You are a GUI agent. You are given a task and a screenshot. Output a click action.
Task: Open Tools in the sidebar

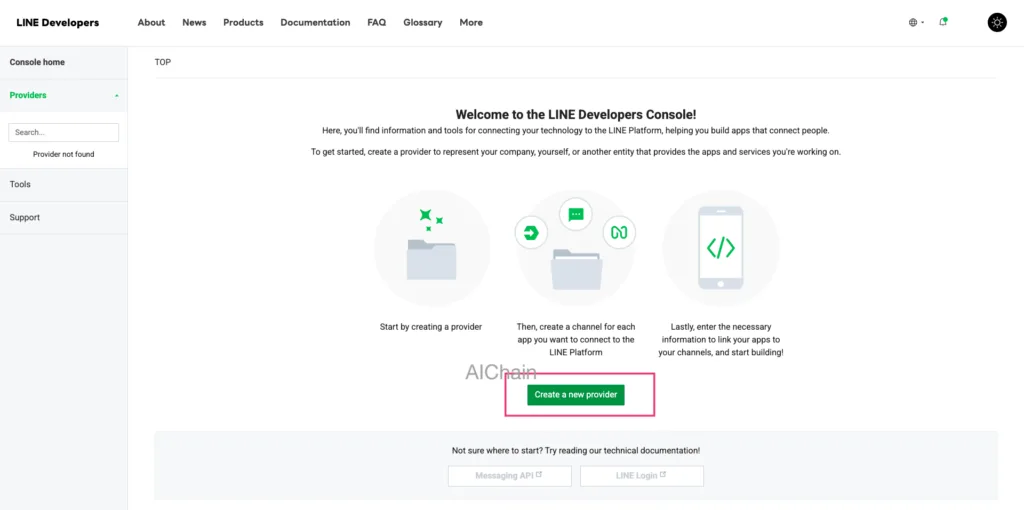(20, 184)
